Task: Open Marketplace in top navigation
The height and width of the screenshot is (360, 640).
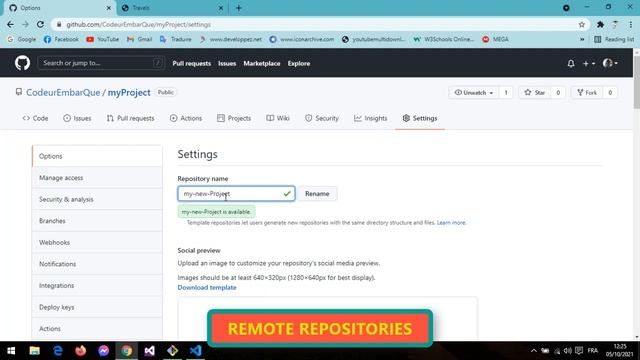Action: (x=262, y=64)
